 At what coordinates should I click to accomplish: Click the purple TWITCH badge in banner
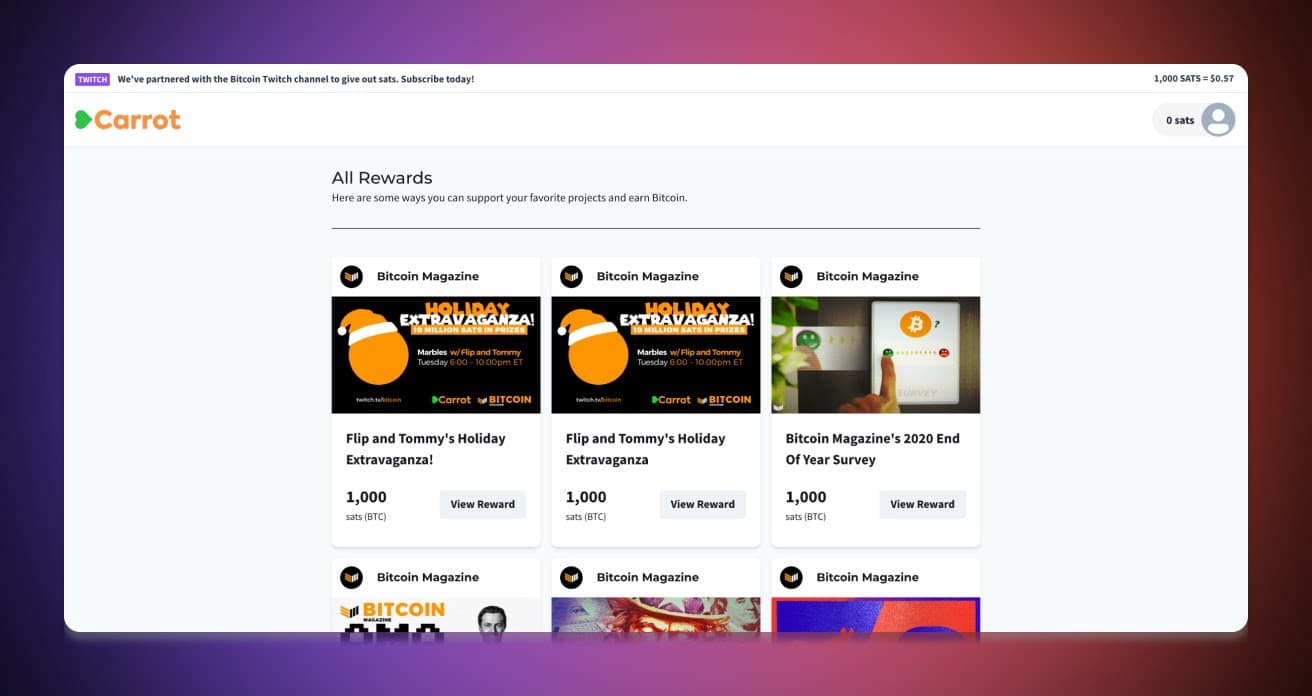click(x=92, y=79)
